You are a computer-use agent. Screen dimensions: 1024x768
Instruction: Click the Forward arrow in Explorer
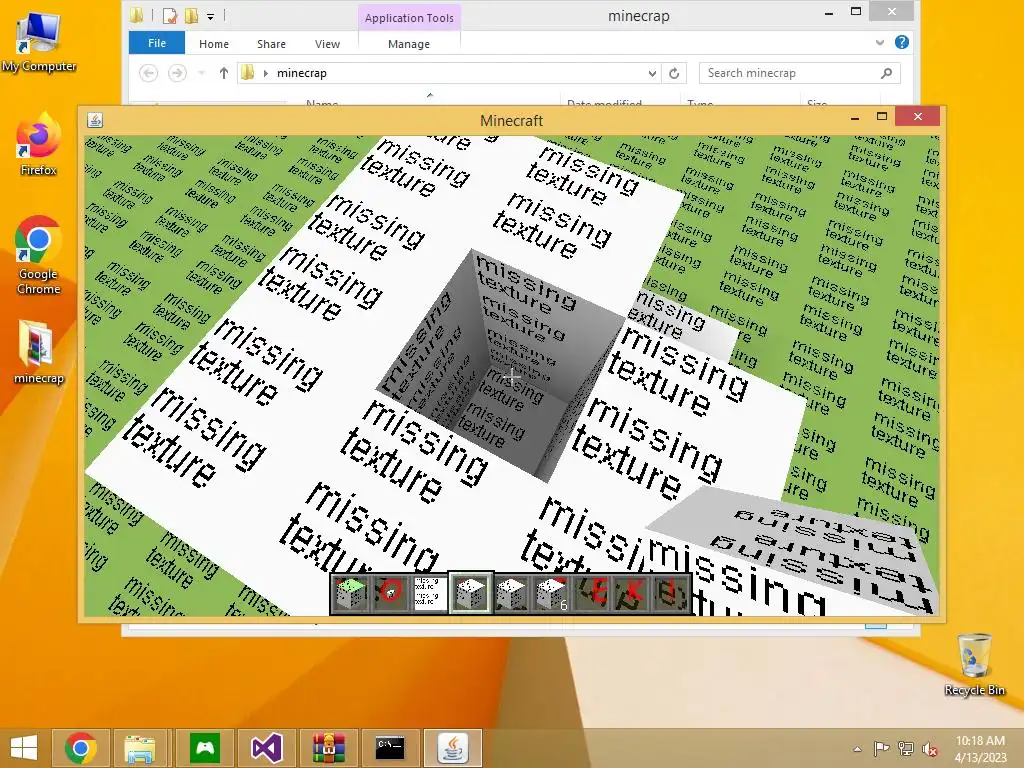pos(177,73)
